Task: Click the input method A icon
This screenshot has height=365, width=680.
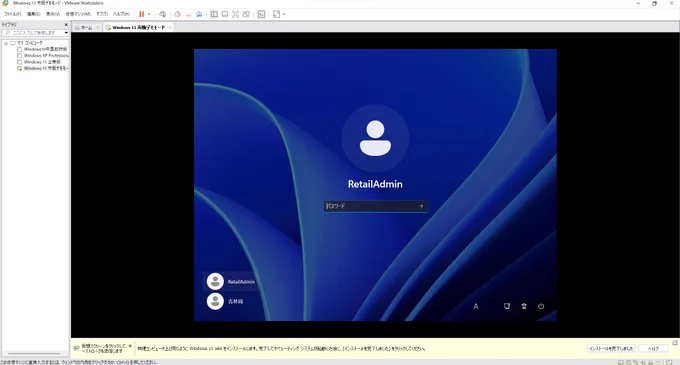Action: click(476, 306)
